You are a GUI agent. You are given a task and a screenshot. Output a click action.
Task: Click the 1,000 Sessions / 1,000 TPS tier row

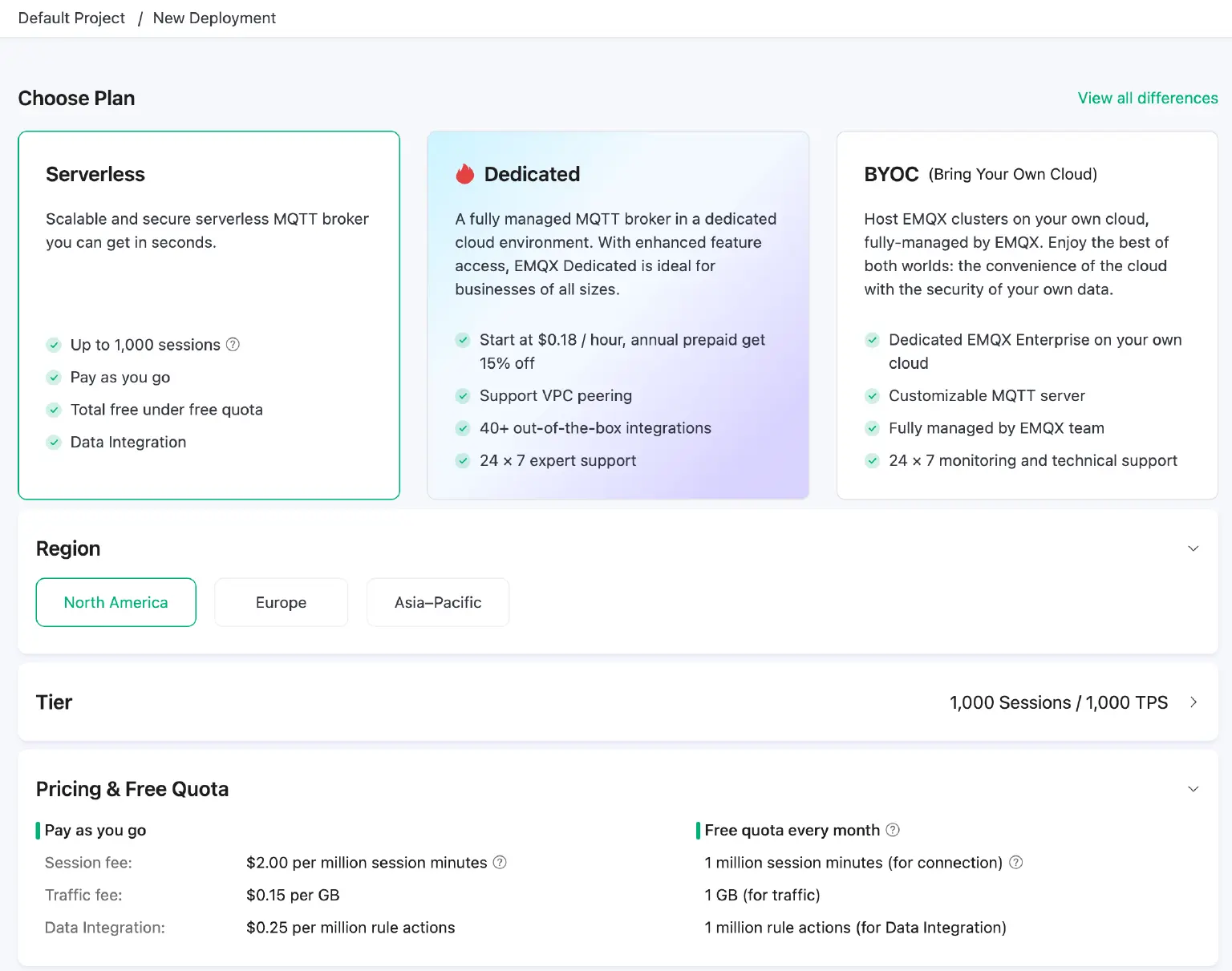[x=1058, y=702]
